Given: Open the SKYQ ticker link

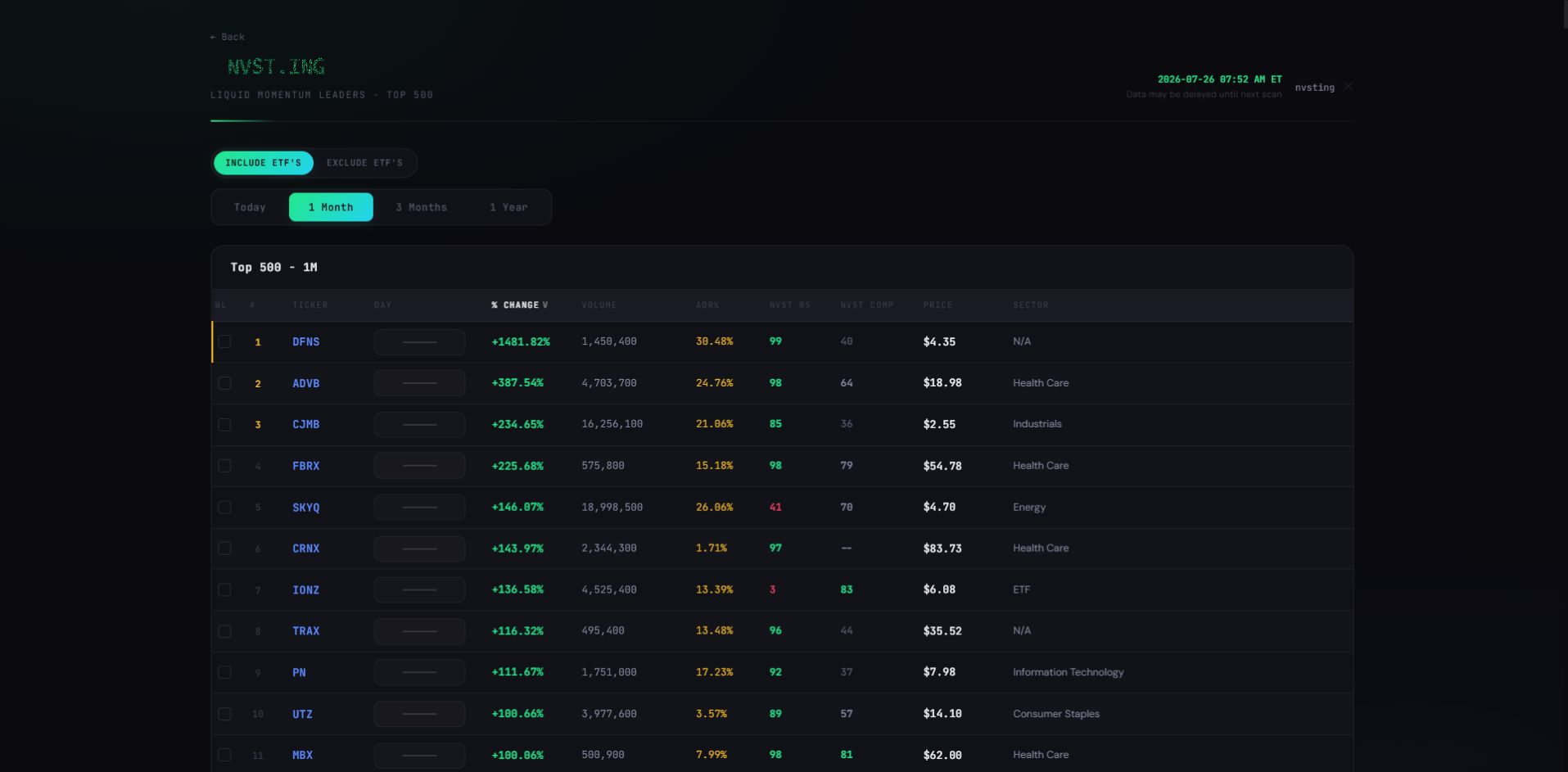Looking at the screenshot, I should coord(305,508).
